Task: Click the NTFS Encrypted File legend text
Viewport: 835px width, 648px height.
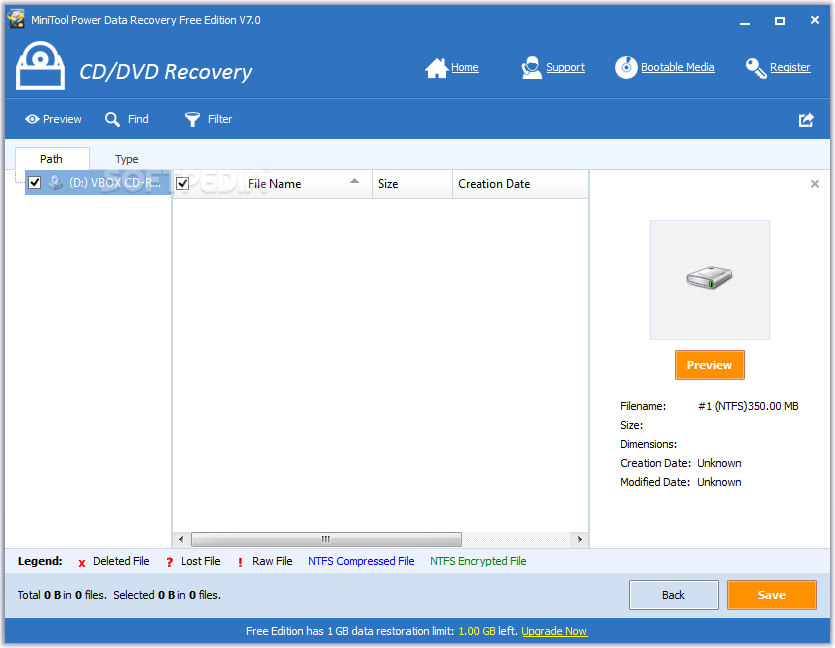Action: (x=478, y=561)
